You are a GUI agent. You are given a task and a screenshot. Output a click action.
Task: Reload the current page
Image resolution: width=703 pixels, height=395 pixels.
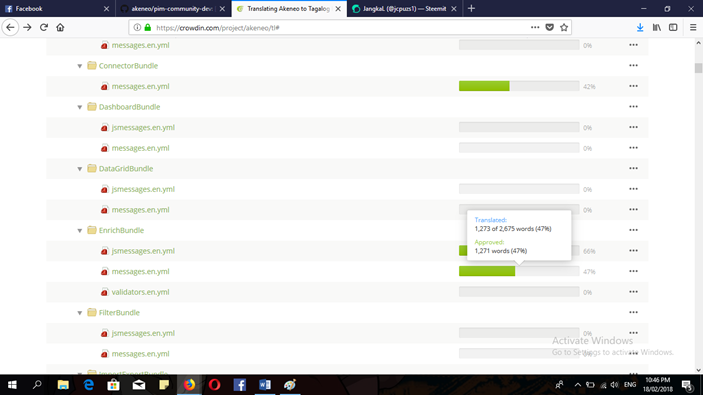coord(43,27)
